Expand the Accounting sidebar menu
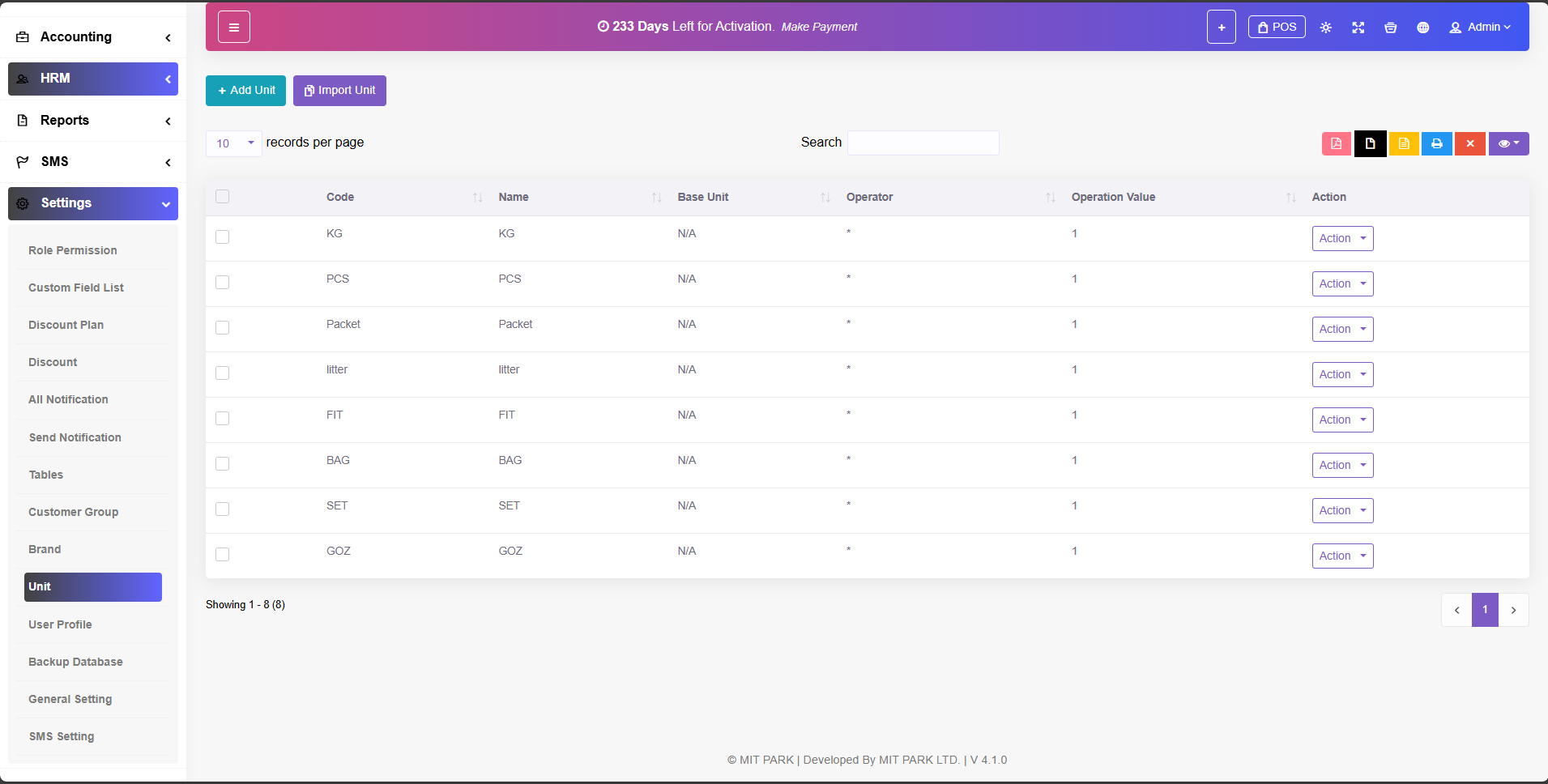The height and width of the screenshot is (784, 1548). point(93,37)
